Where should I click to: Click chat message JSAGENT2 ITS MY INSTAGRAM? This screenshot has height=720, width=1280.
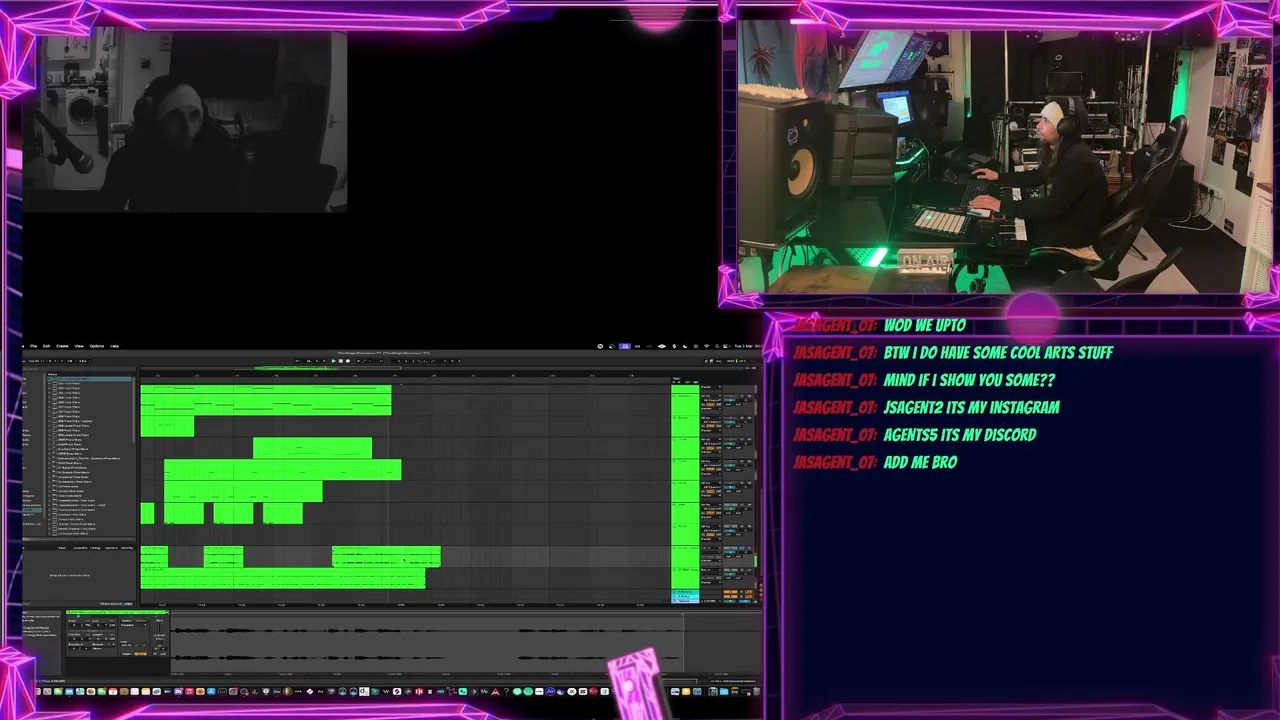(971, 407)
